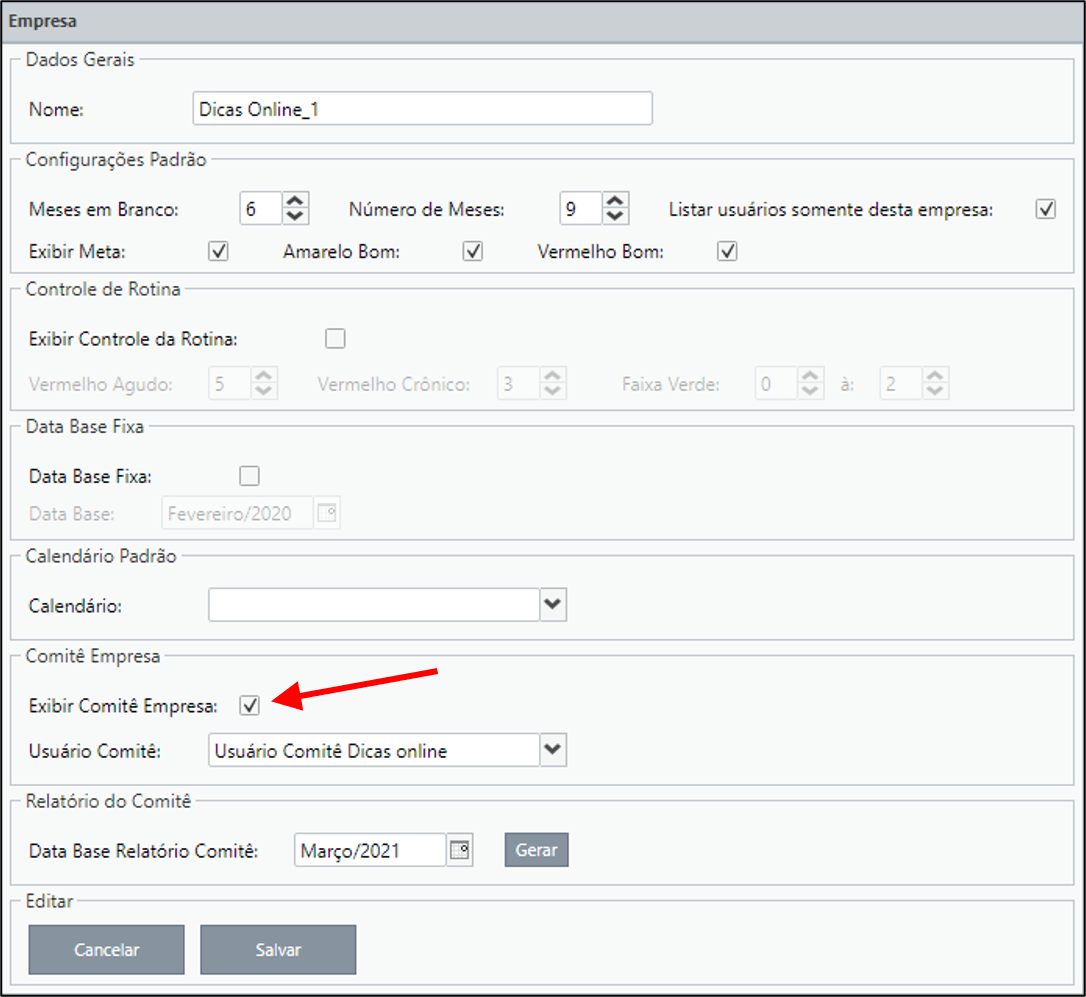Decrease Faixa Verde end value

934,391
